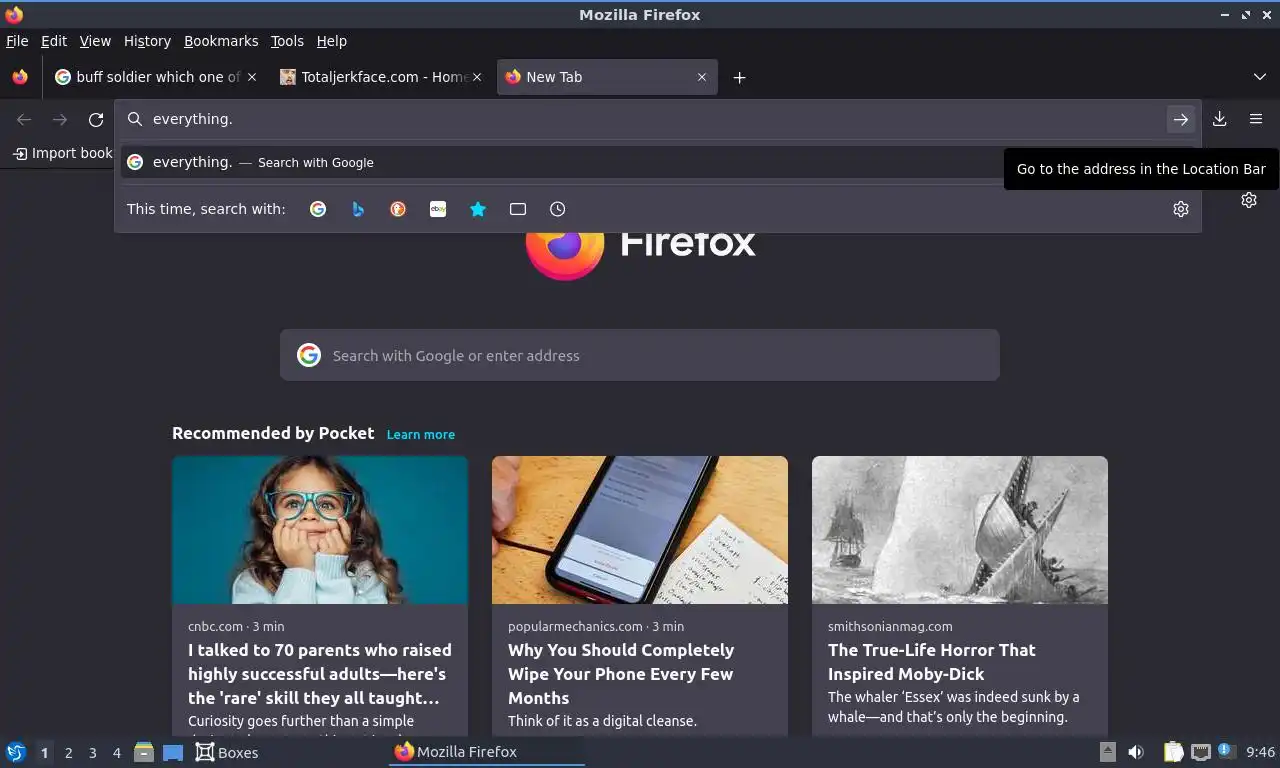The image size is (1280, 768).
Task: Focus the 'Search with Google or enter address' box
Action: (640, 355)
